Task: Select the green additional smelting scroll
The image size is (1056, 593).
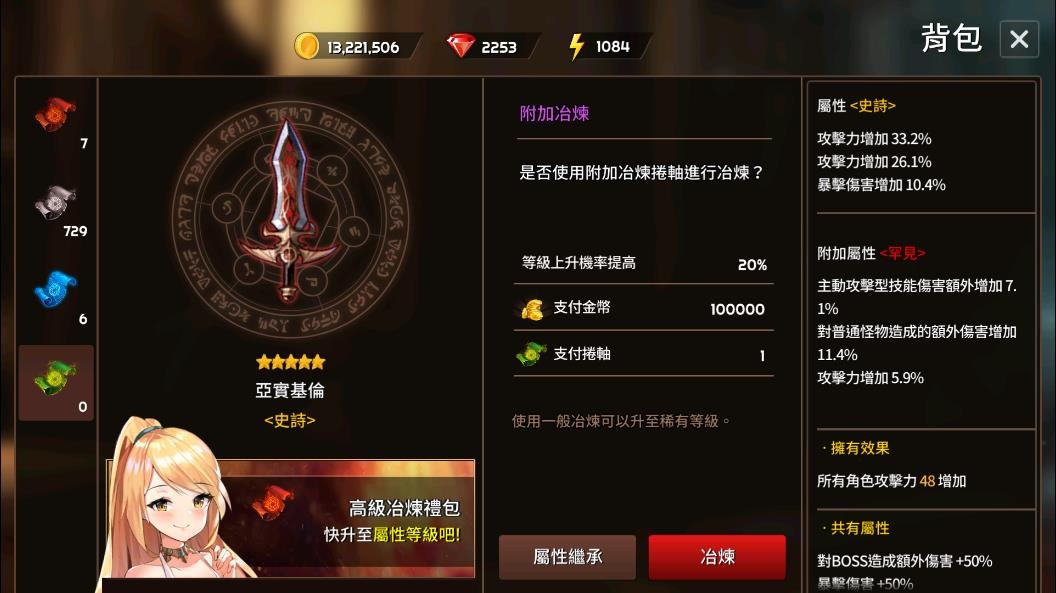Action: click(x=55, y=378)
